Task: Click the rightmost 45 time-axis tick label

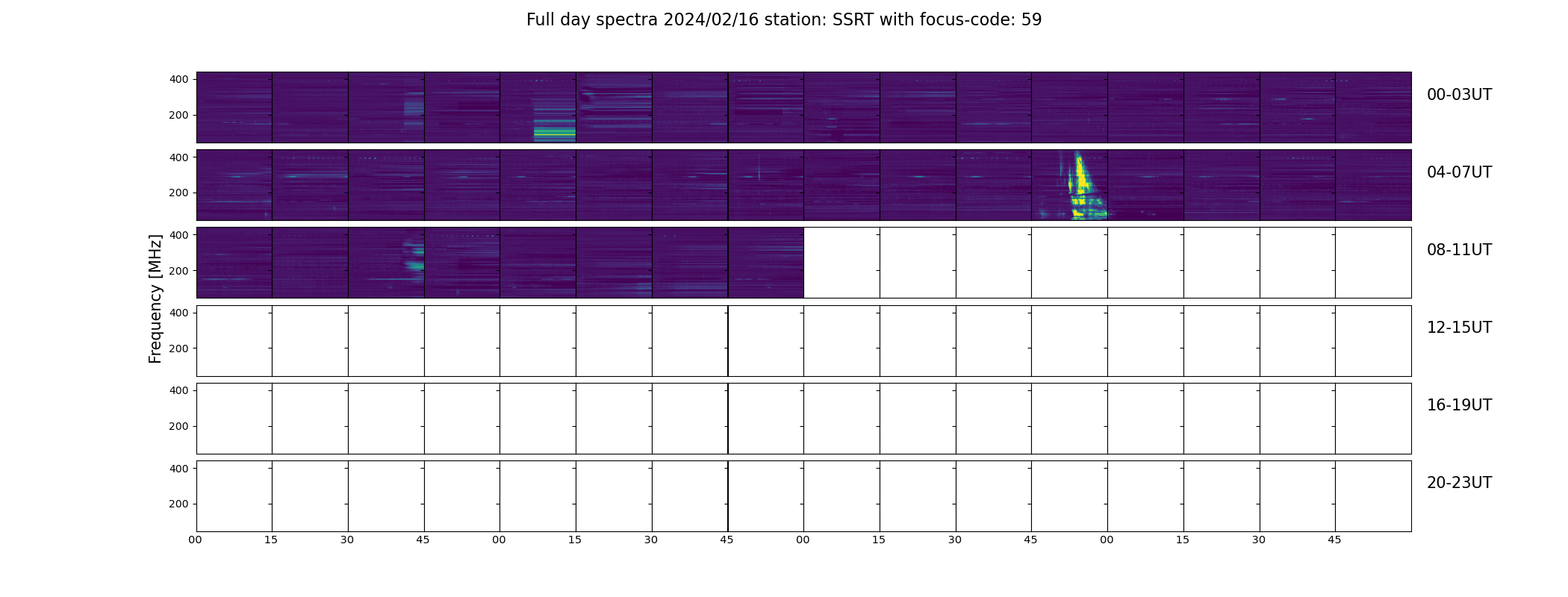Action: pos(1334,540)
